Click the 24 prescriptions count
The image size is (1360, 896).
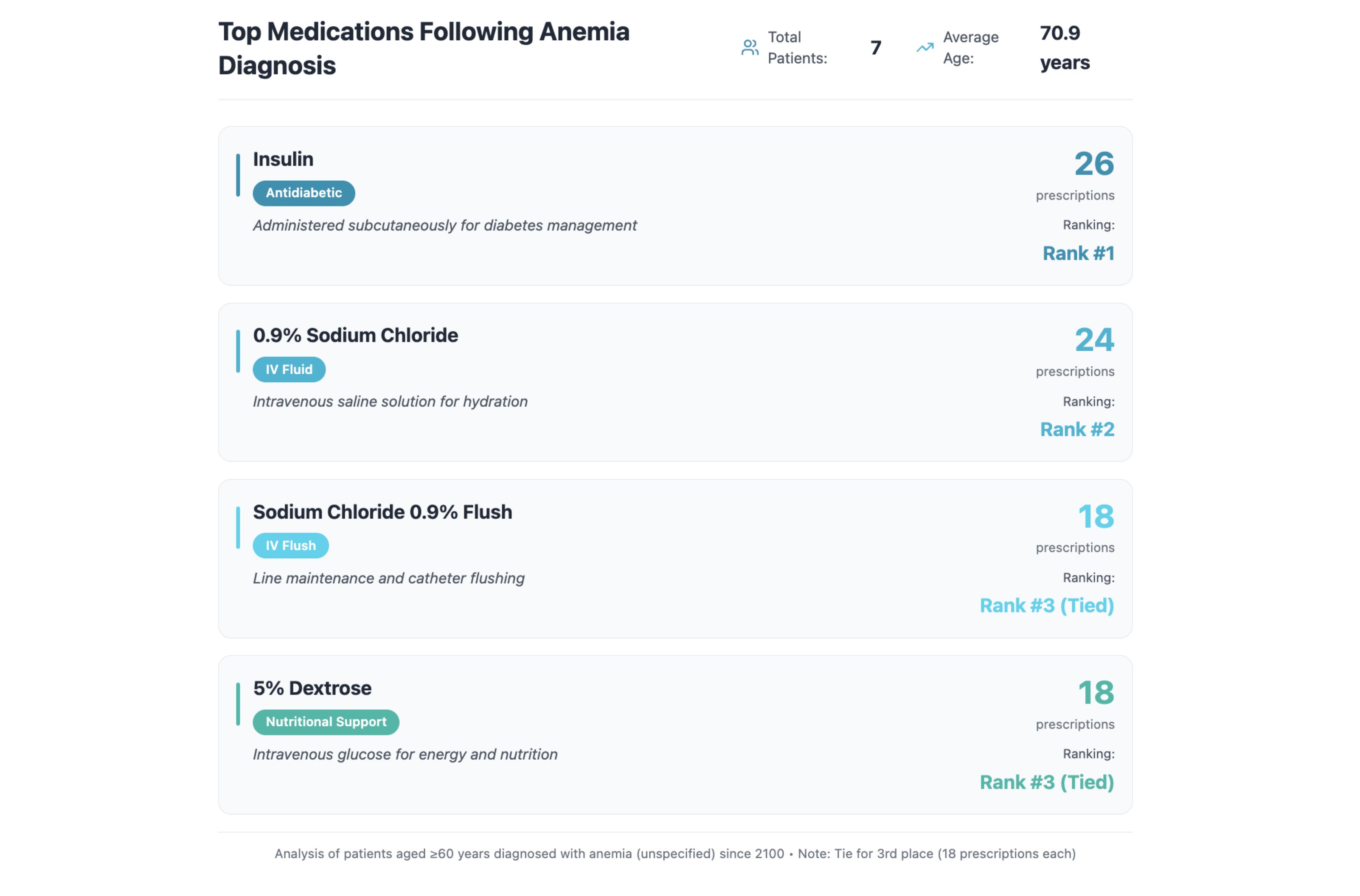[1094, 340]
